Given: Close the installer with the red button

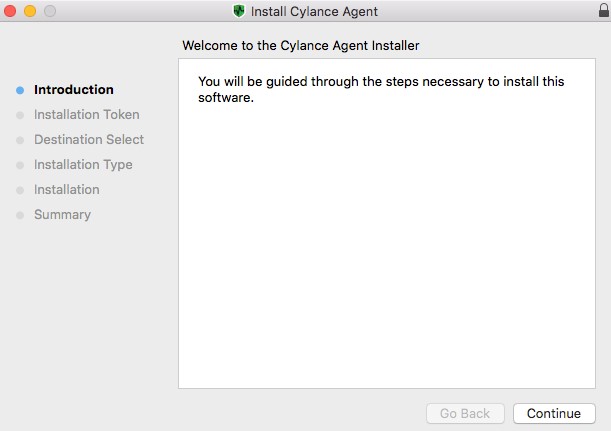Looking at the screenshot, I should pyautogui.click(x=12, y=11).
